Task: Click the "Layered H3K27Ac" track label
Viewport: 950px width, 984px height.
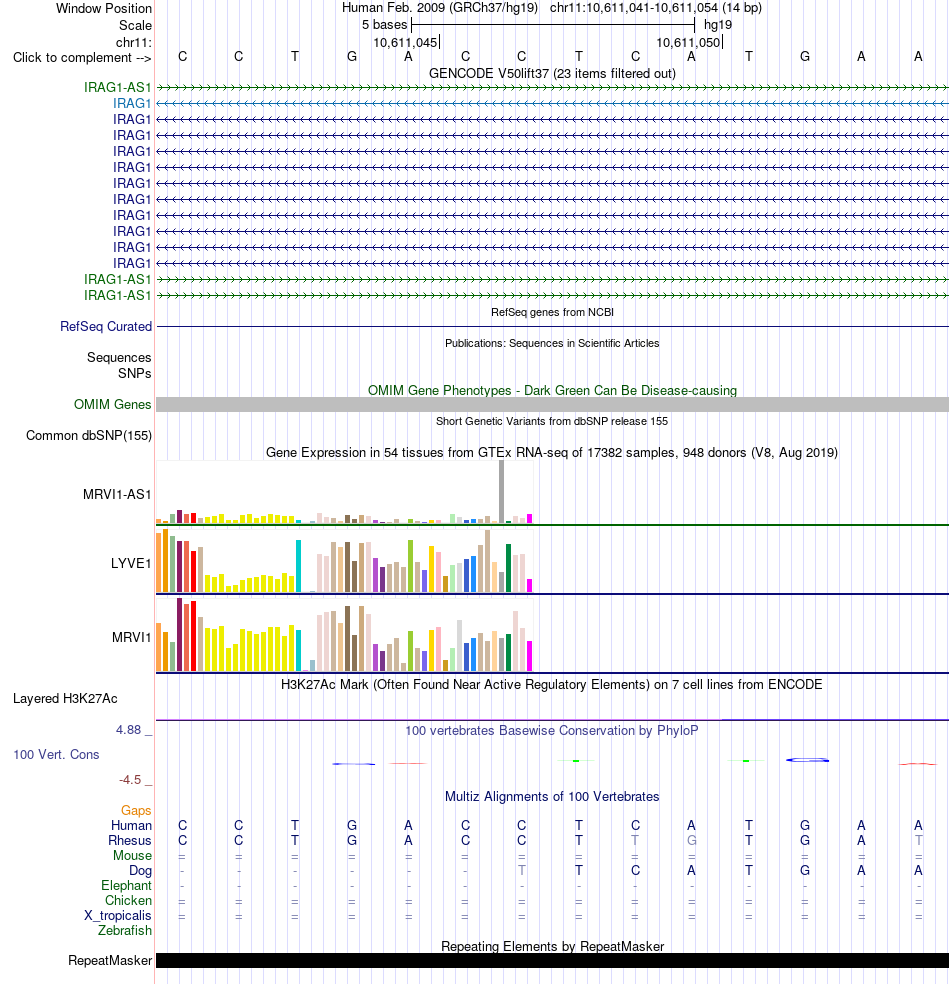Action: point(65,698)
